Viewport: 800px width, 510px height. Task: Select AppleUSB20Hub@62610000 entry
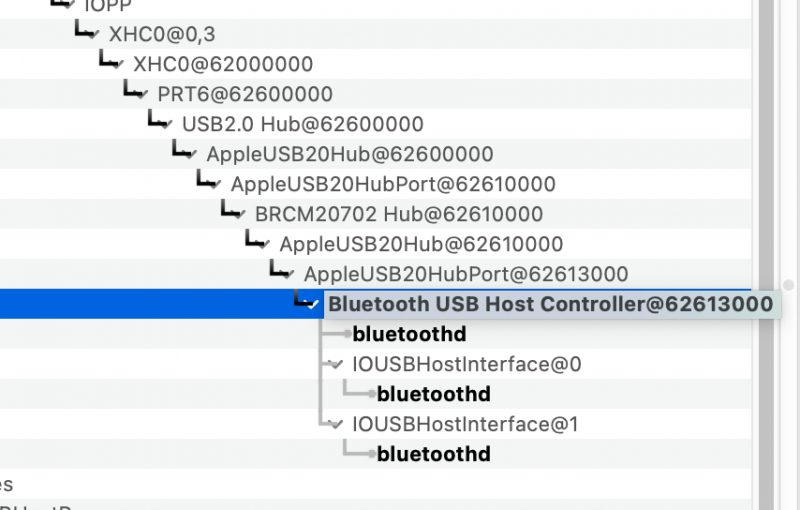coord(421,244)
